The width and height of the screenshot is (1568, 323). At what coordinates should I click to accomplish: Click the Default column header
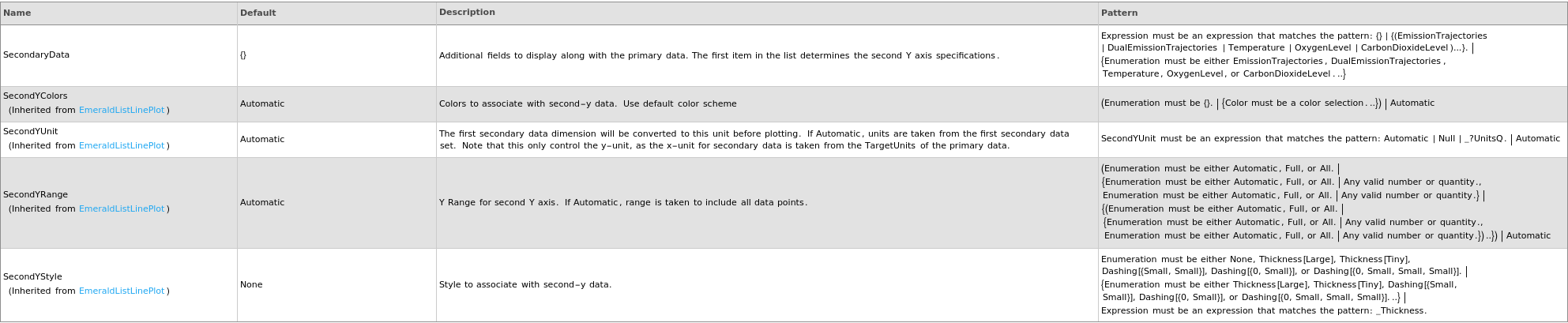point(258,13)
